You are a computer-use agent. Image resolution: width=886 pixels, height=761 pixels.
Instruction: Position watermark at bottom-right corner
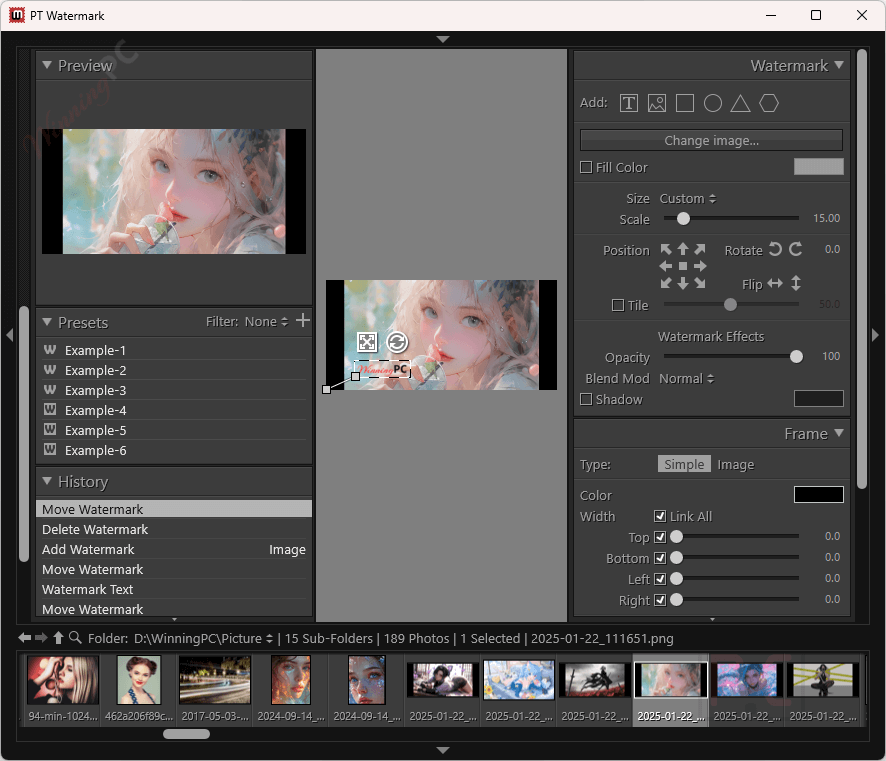(700, 283)
